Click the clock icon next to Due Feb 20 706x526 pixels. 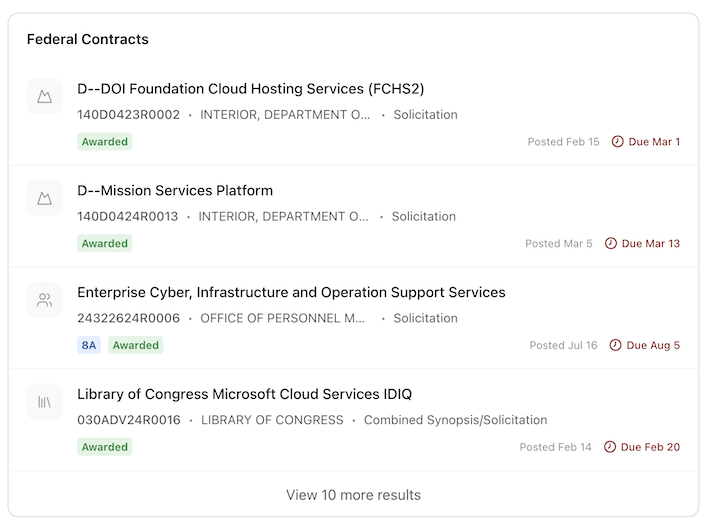pyautogui.click(x=610, y=448)
